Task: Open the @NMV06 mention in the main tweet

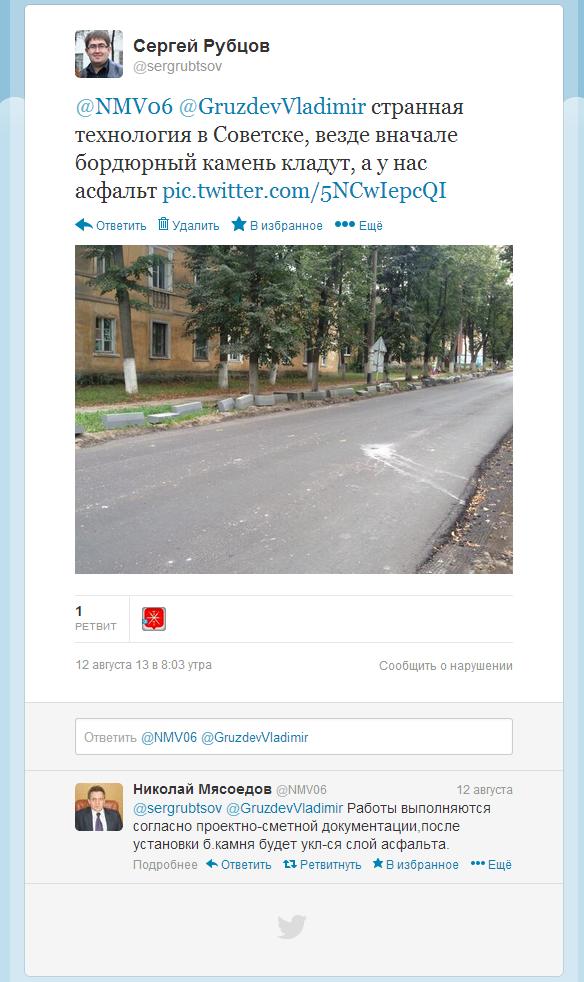Action: click(123, 106)
